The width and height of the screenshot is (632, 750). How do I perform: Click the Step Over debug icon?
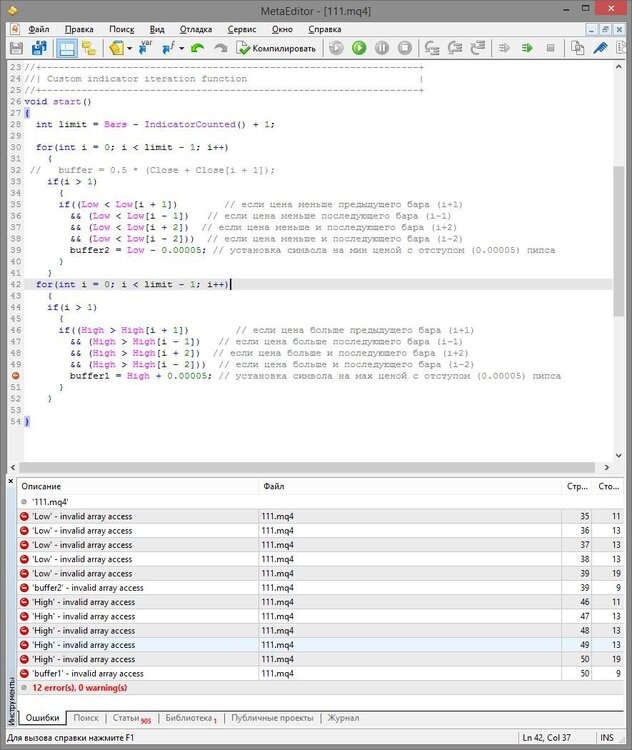455,48
